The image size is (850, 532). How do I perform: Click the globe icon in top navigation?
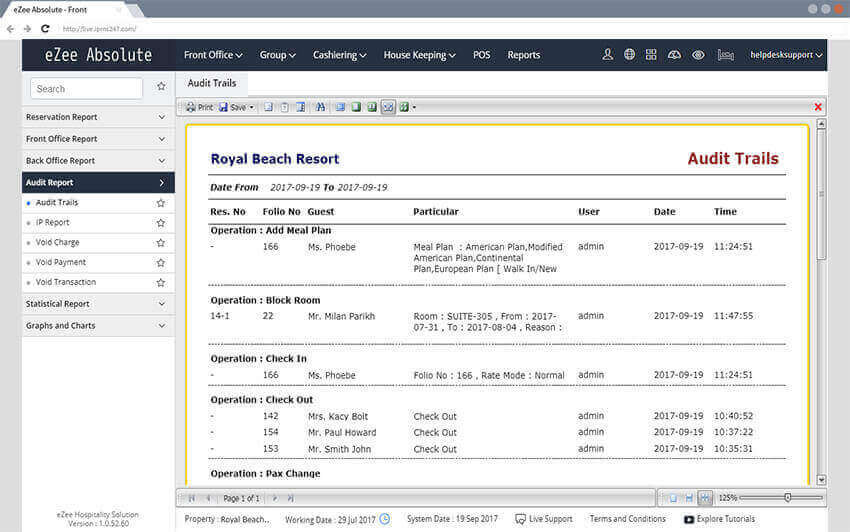[629, 55]
